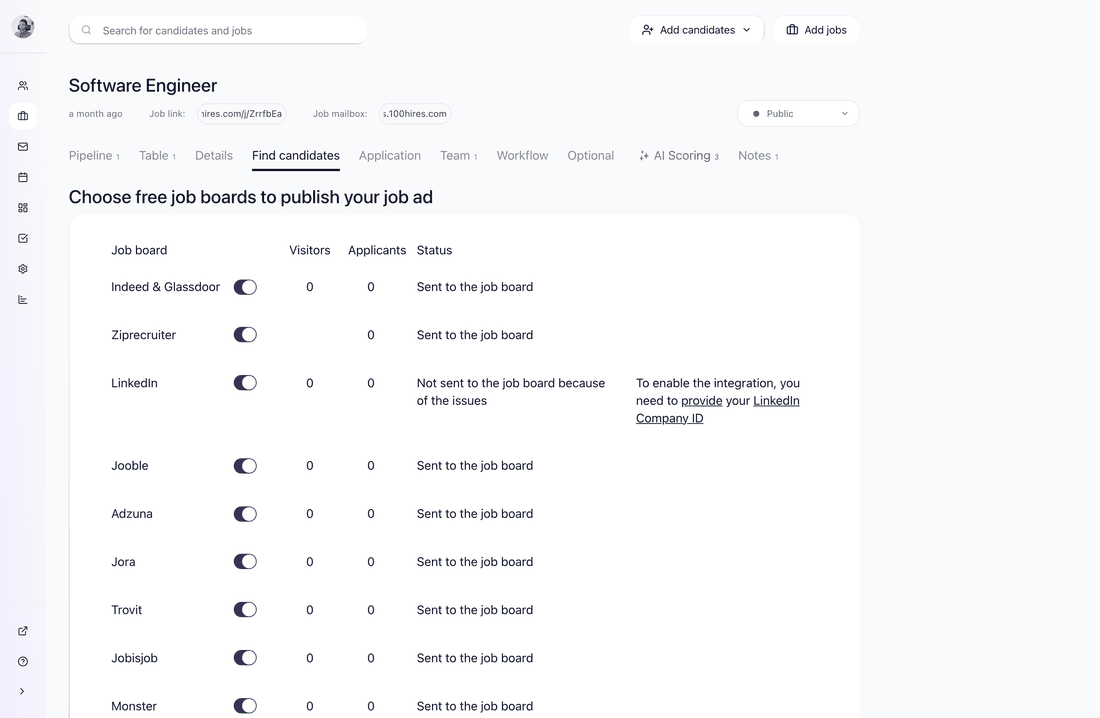1100x718 pixels.
Task: Switch to the Team tab
Action: [459, 156]
